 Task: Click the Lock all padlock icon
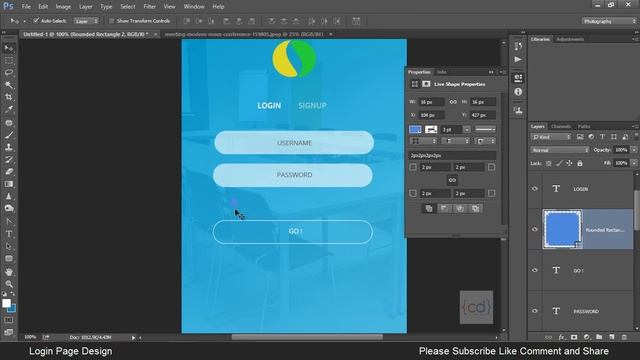[580, 163]
